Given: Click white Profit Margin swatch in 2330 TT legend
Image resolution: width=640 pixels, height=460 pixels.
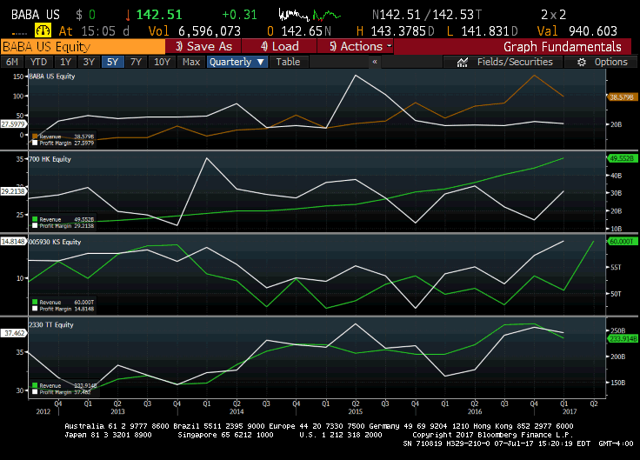Looking at the screenshot, I should click(x=35, y=392).
